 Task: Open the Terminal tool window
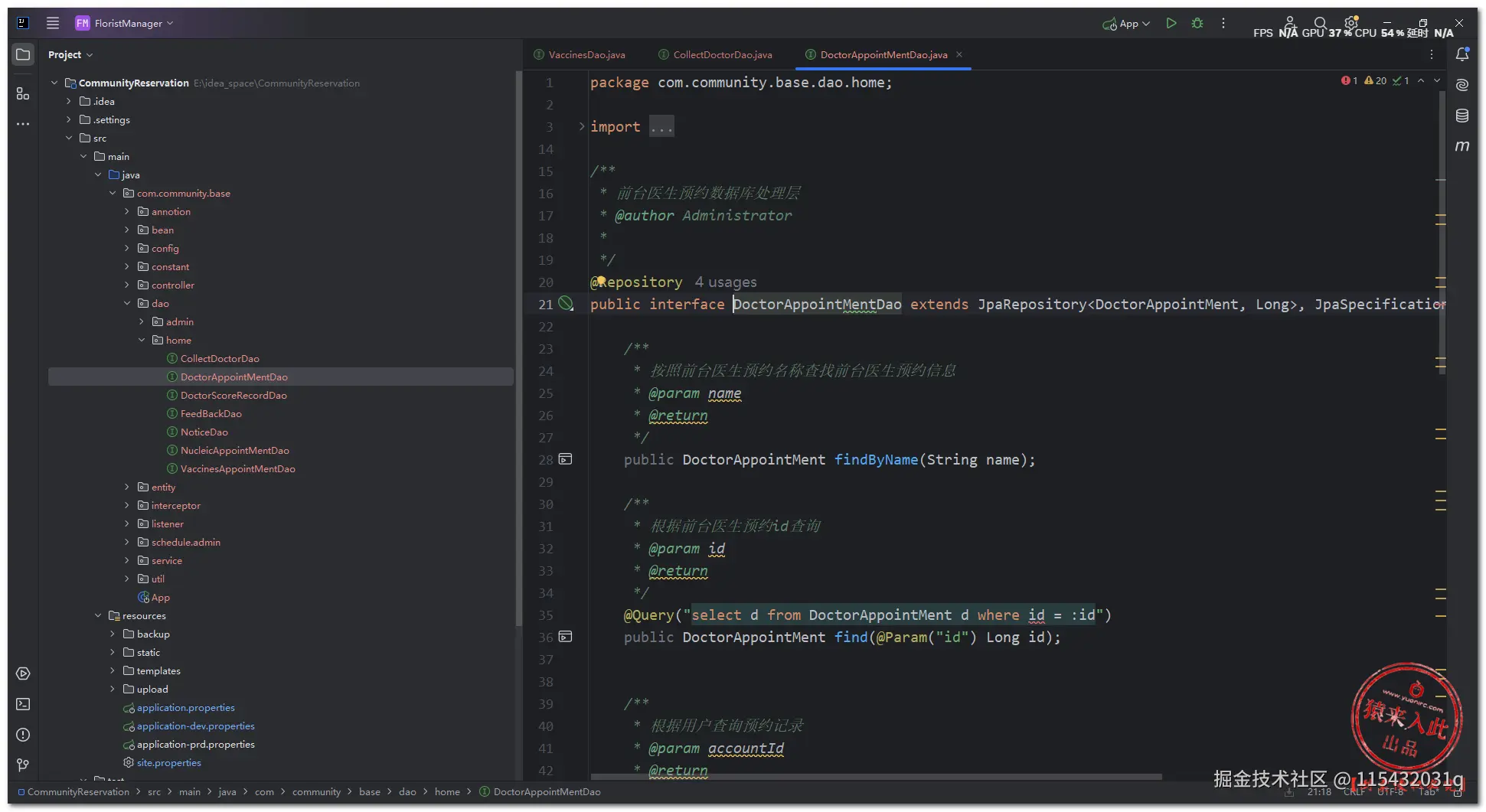(x=23, y=704)
